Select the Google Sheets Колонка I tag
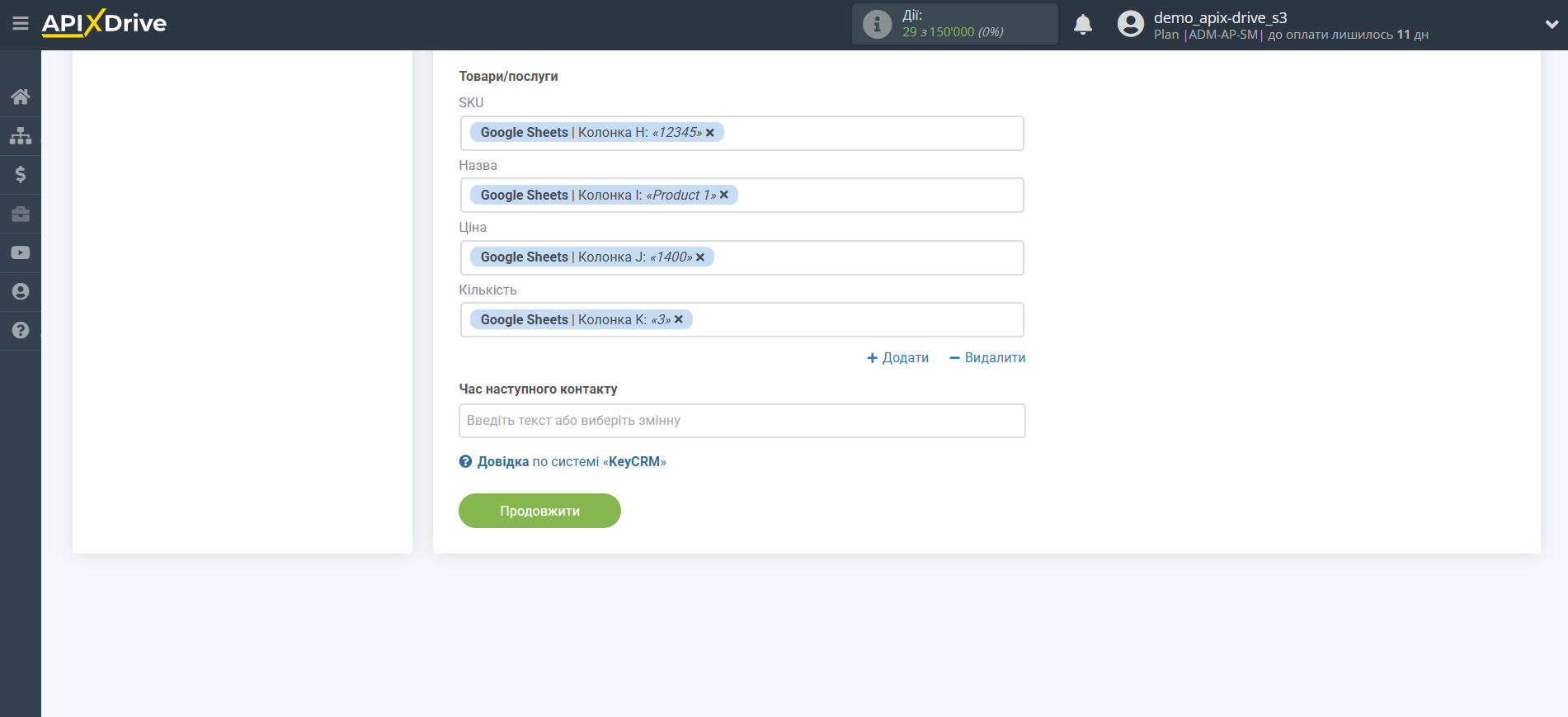The width and height of the screenshot is (1568, 717). pos(604,195)
